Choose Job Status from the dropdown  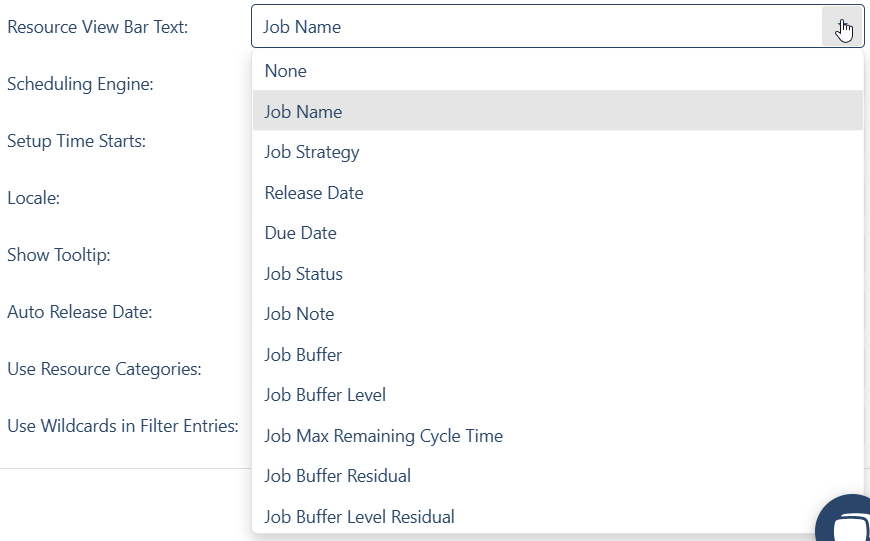click(x=557, y=274)
